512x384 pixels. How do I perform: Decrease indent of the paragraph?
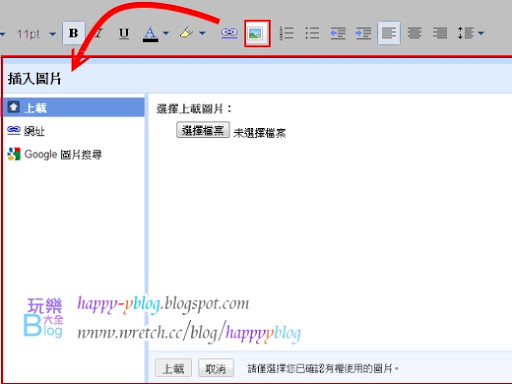coord(338,33)
